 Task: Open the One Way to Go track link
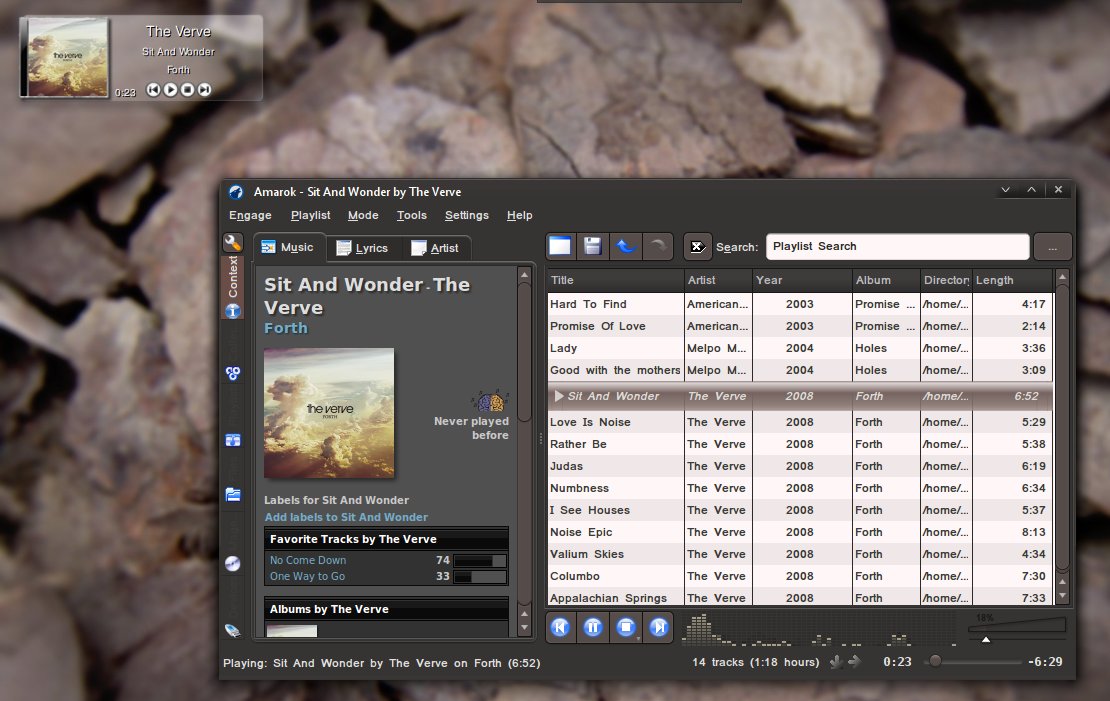coord(307,576)
